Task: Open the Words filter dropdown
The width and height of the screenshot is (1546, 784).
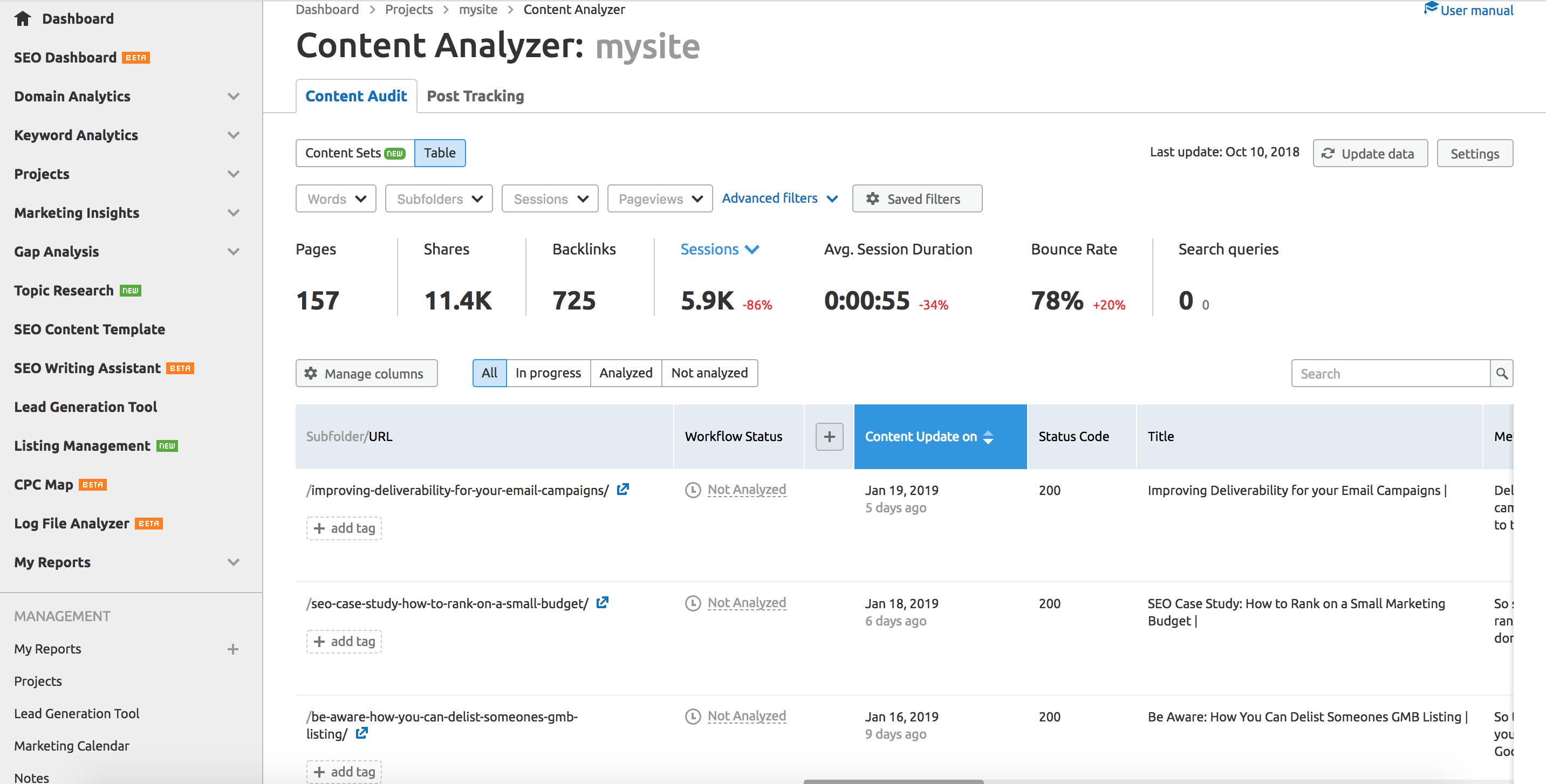Action: tap(336, 198)
